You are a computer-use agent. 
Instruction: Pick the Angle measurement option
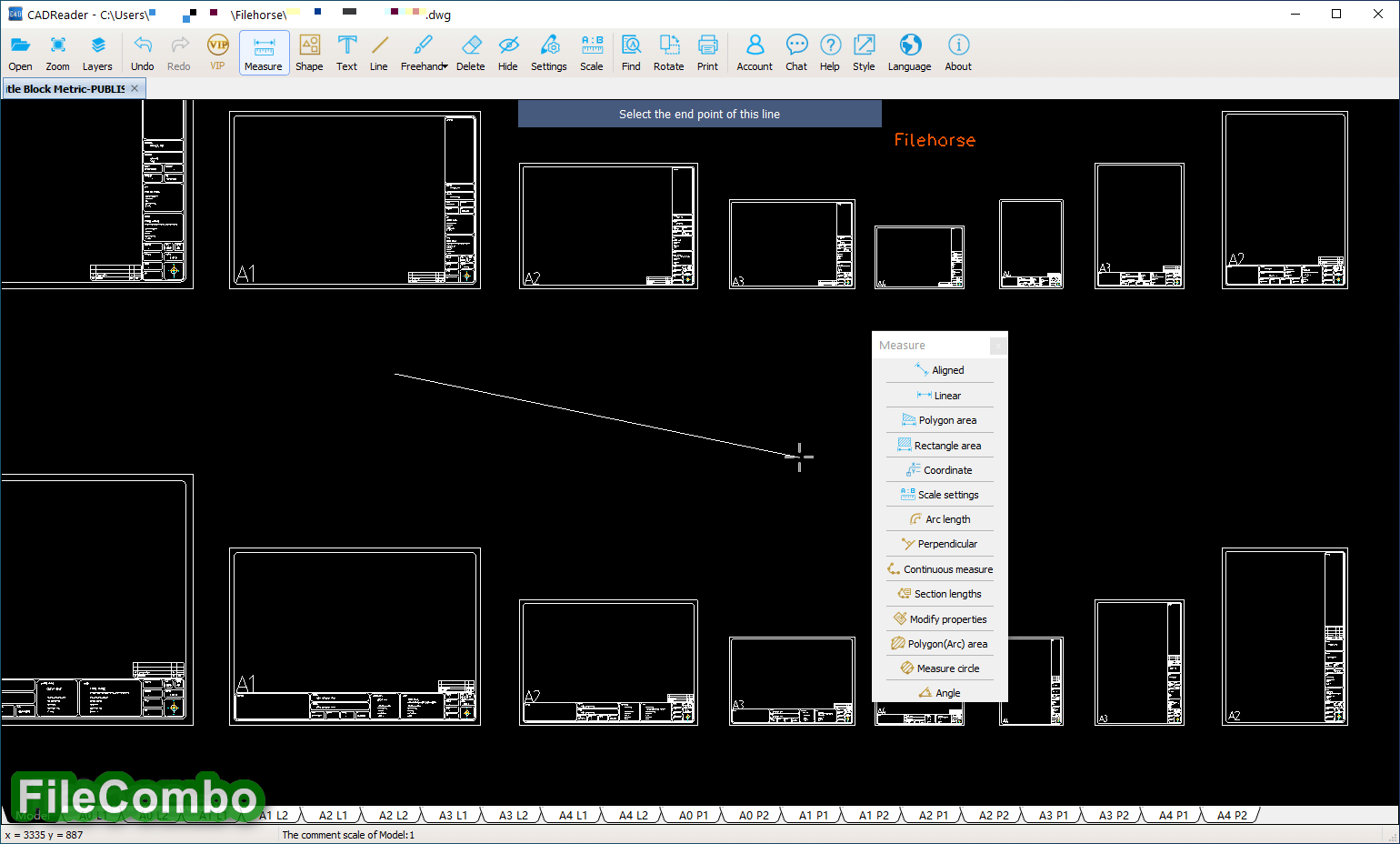939,692
